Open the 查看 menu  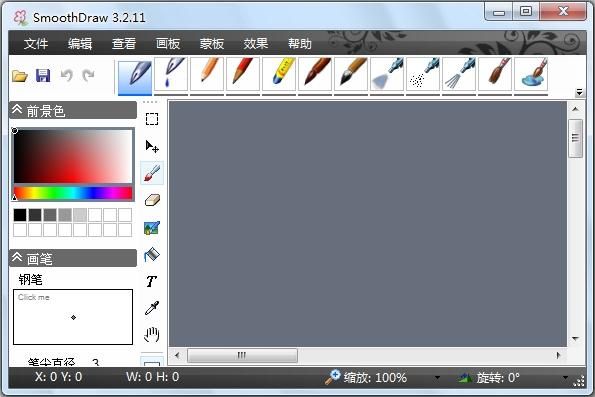pos(124,44)
